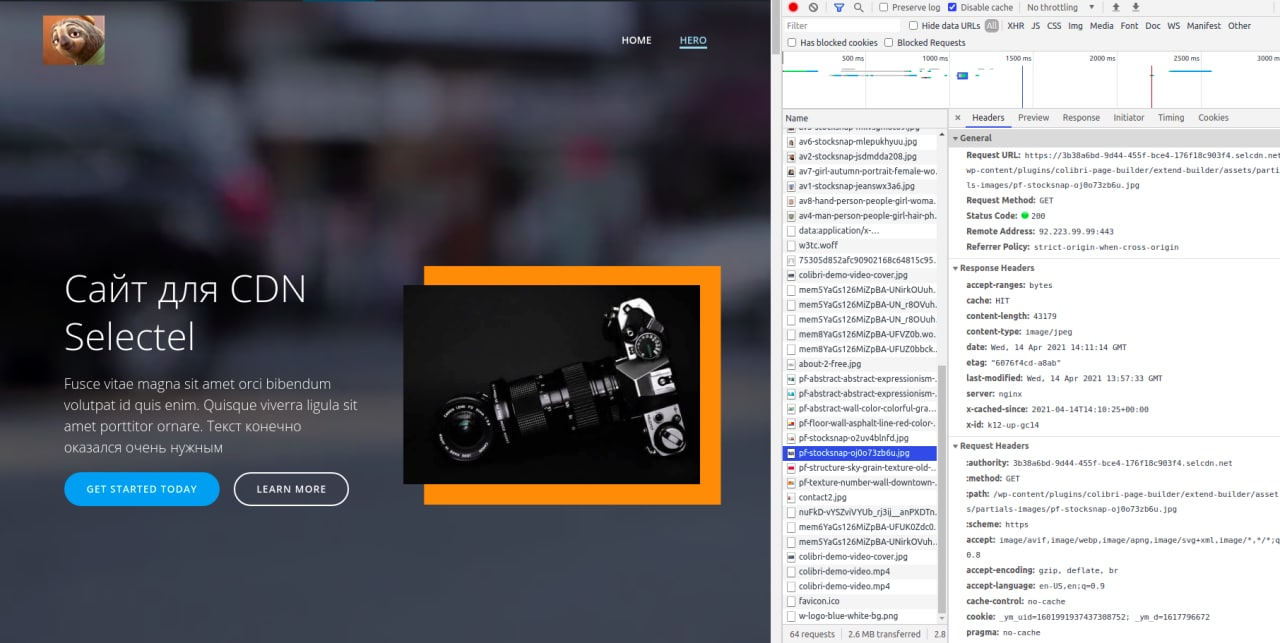Click the LEARN MORE button

tap(291, 489)
